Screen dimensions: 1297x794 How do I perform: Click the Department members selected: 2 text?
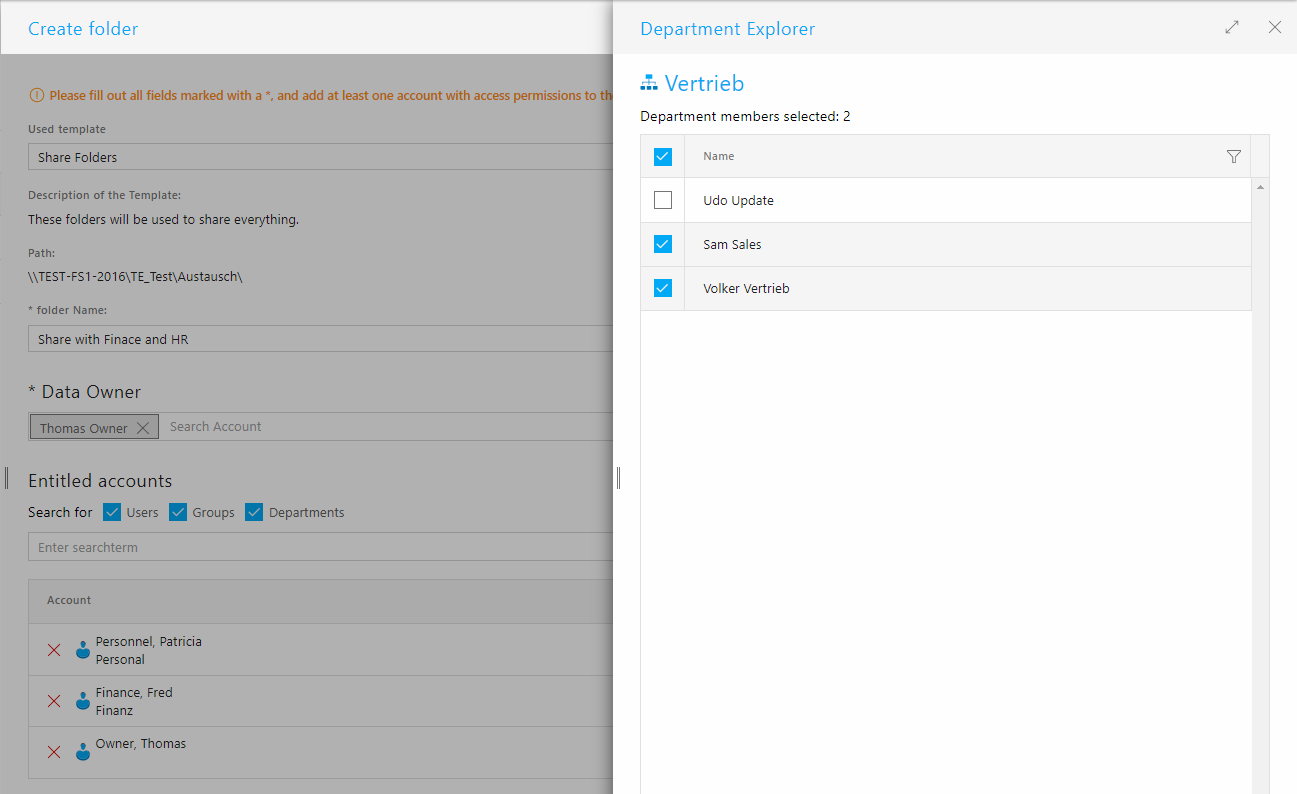tap(745, 117)
